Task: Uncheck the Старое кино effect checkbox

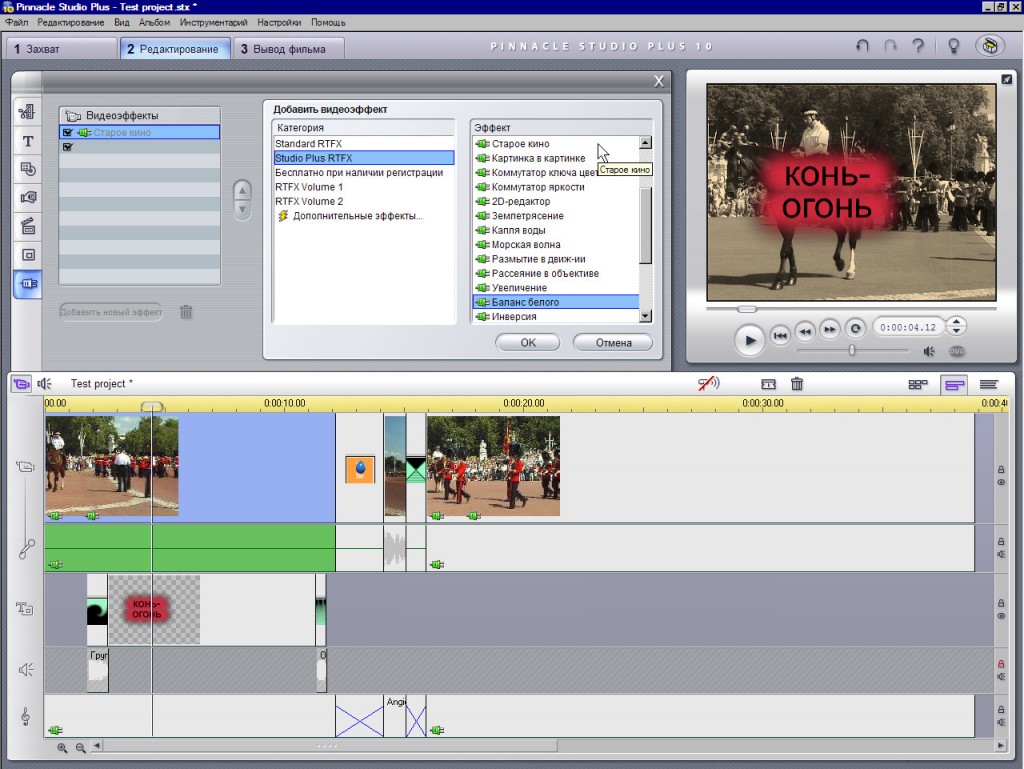Action: click(68, 133)
